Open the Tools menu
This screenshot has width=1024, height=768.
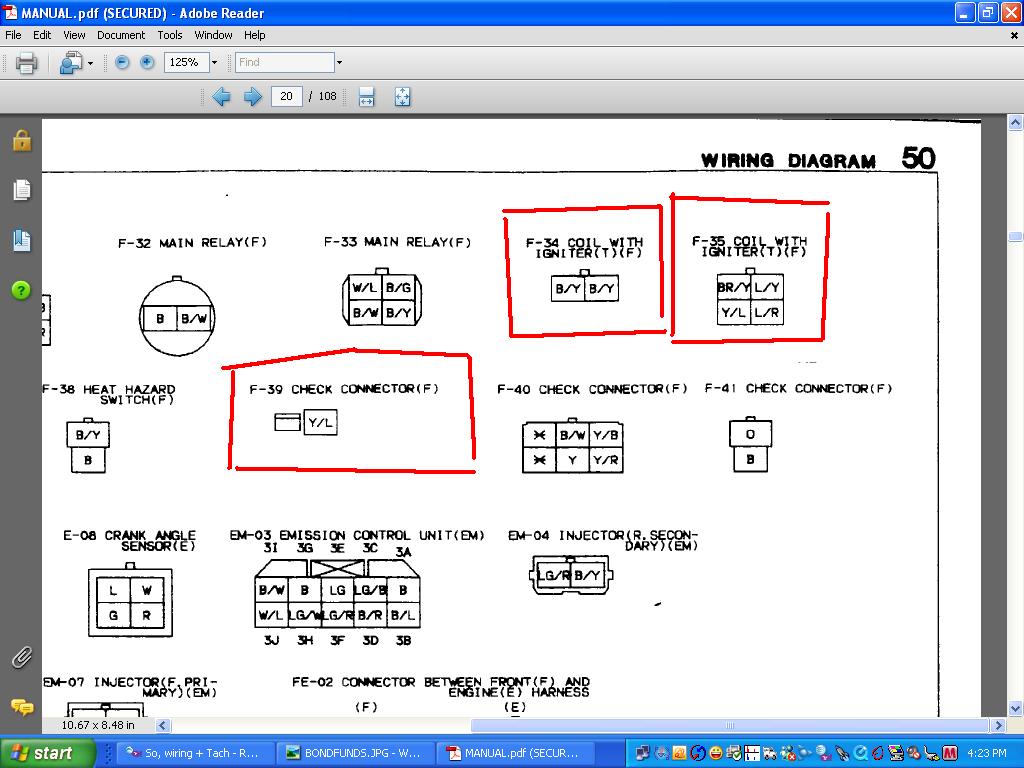pyautogui.click(x=170, y=35)
